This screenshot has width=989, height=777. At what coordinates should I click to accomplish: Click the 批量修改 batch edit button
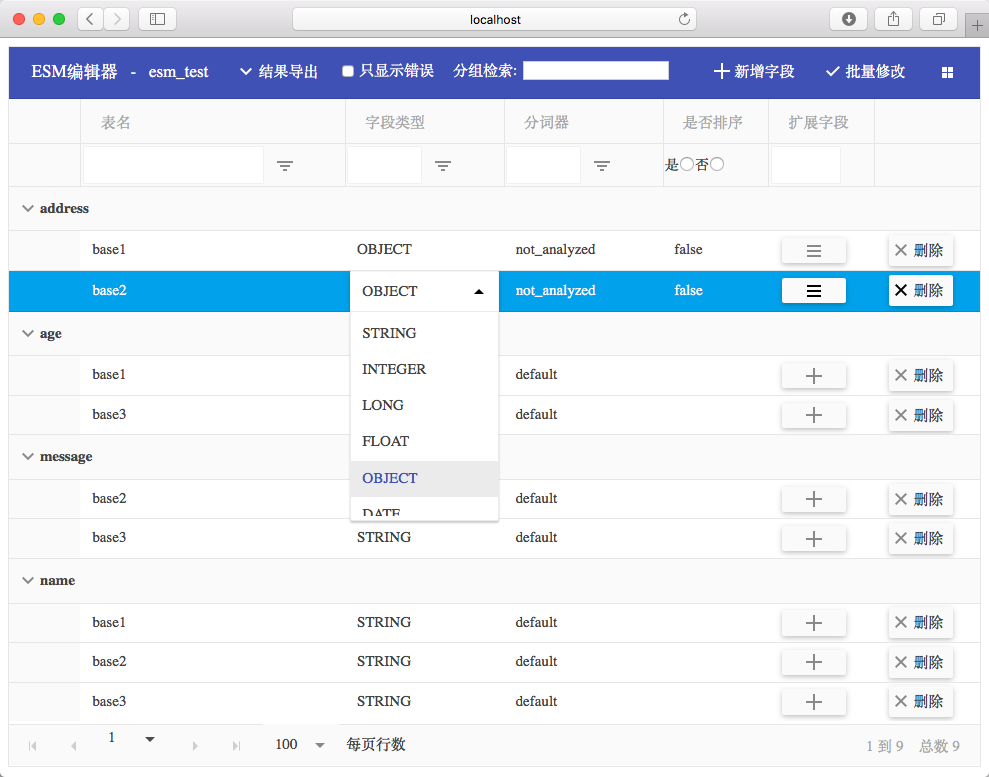pyautogui.click(x=865, y=71)
